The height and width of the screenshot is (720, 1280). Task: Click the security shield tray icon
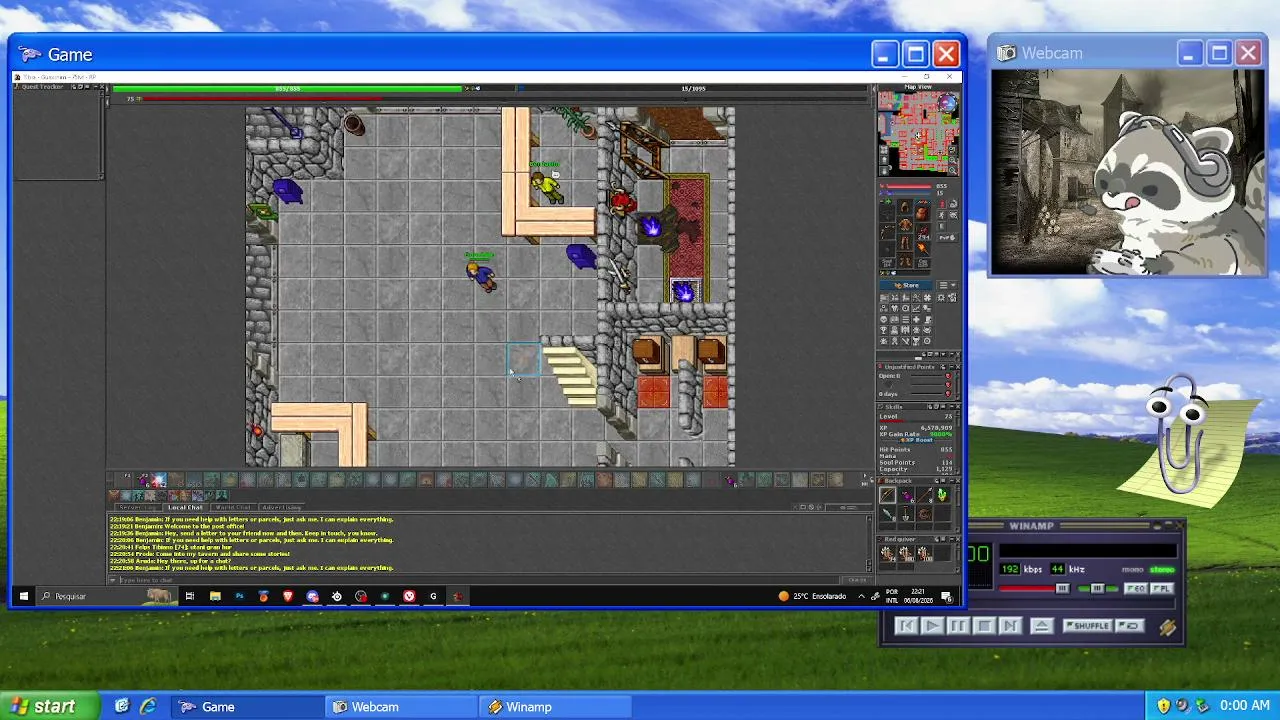1163,706
